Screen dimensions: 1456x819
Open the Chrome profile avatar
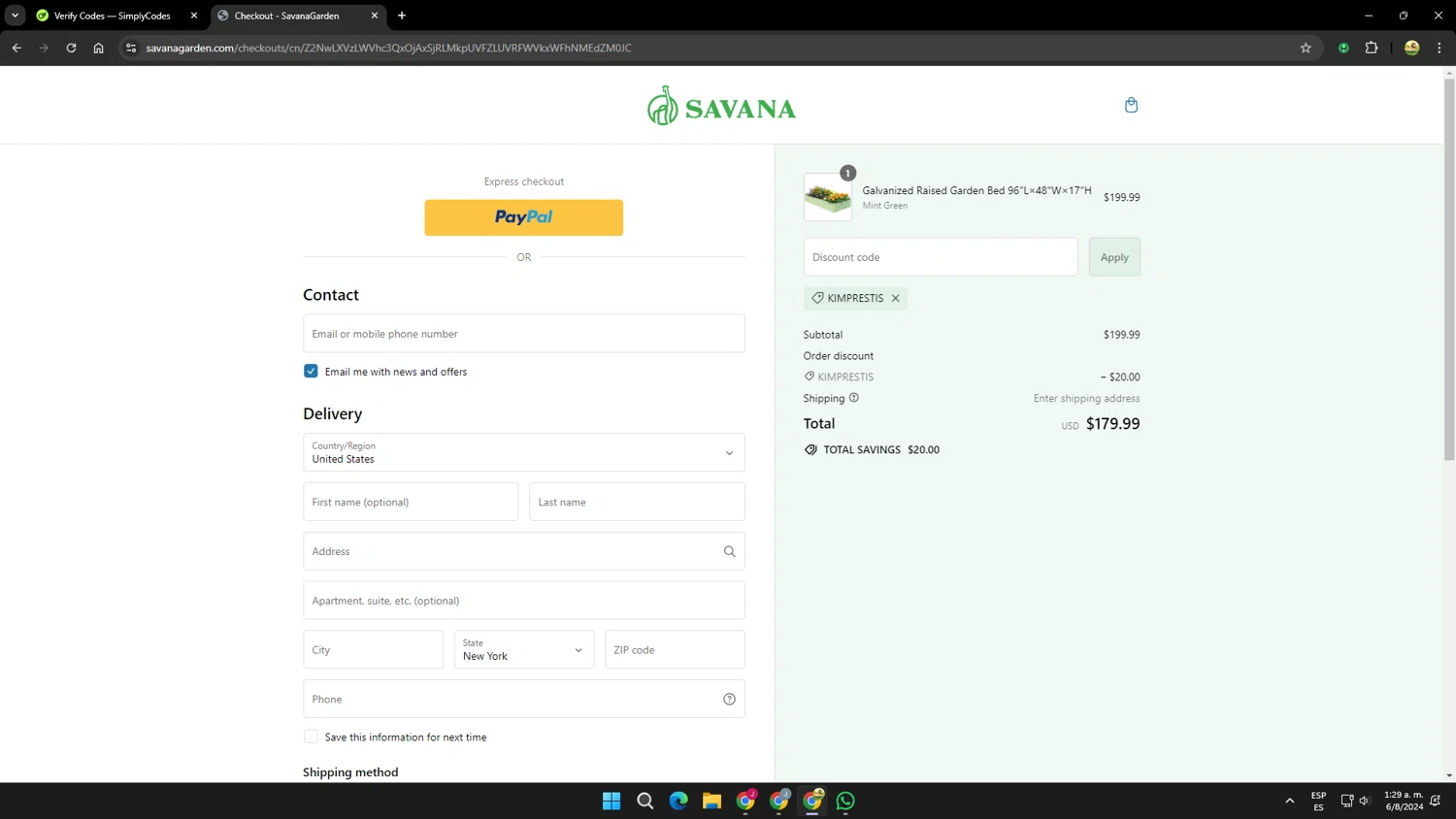point(1411,48)
